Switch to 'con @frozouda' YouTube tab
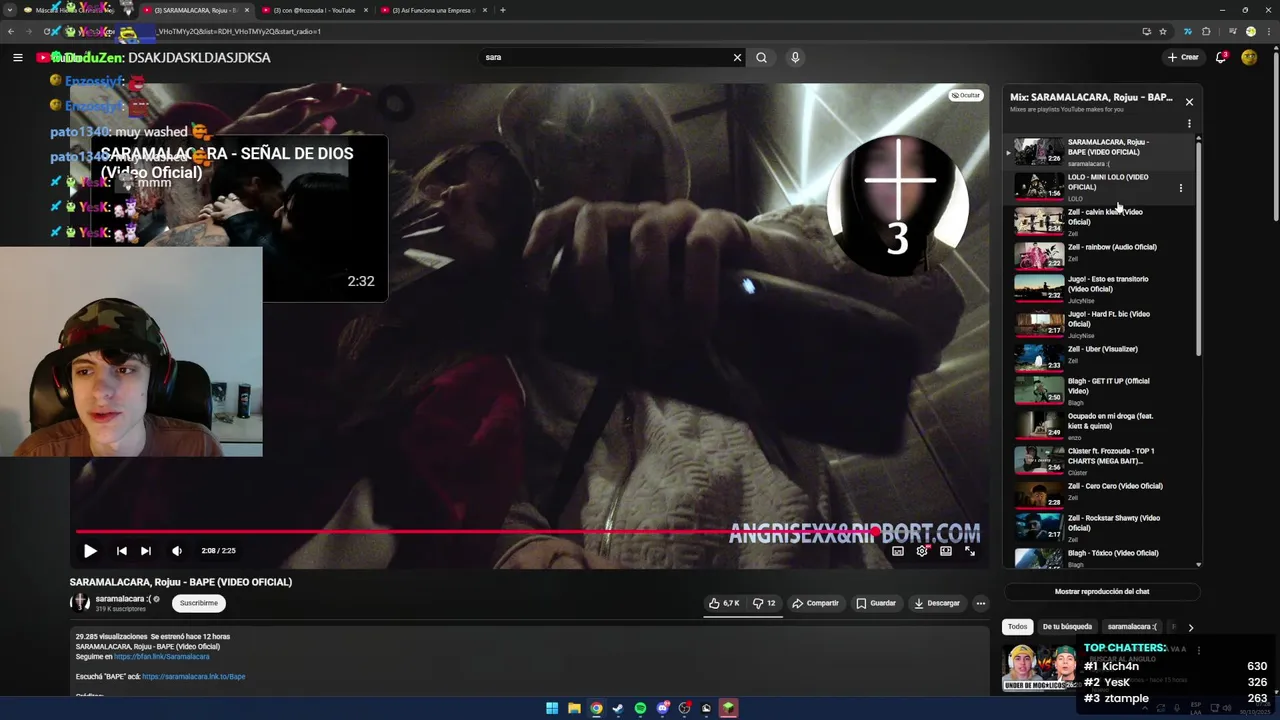The width and height of the screenshot is (1280, 720). pyautogui.click(x=314, y=10)
